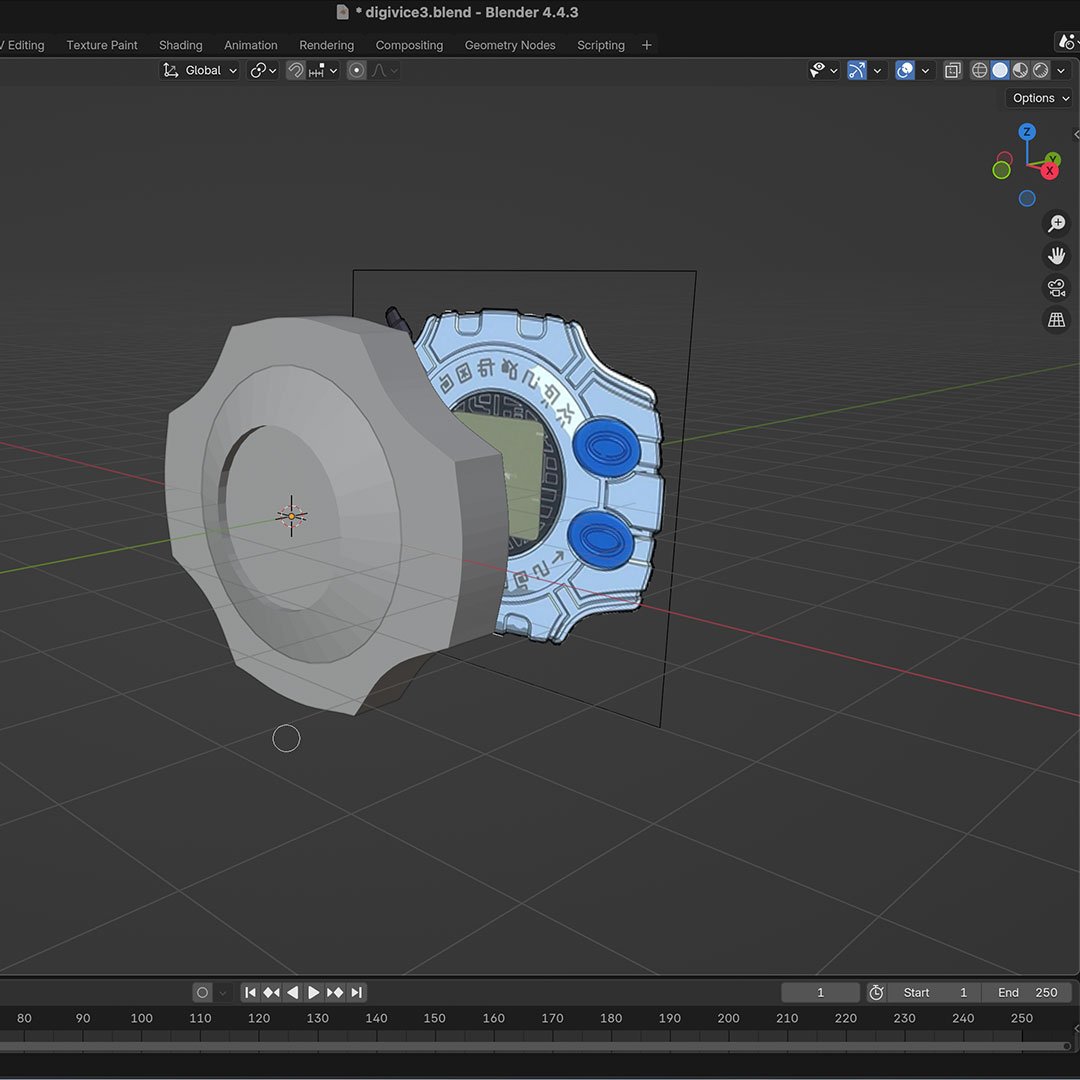The width and height of the screenshot is (1080, 1080).
Task: Open the Texture Paint workspace tab
Action: pos(102,45)
